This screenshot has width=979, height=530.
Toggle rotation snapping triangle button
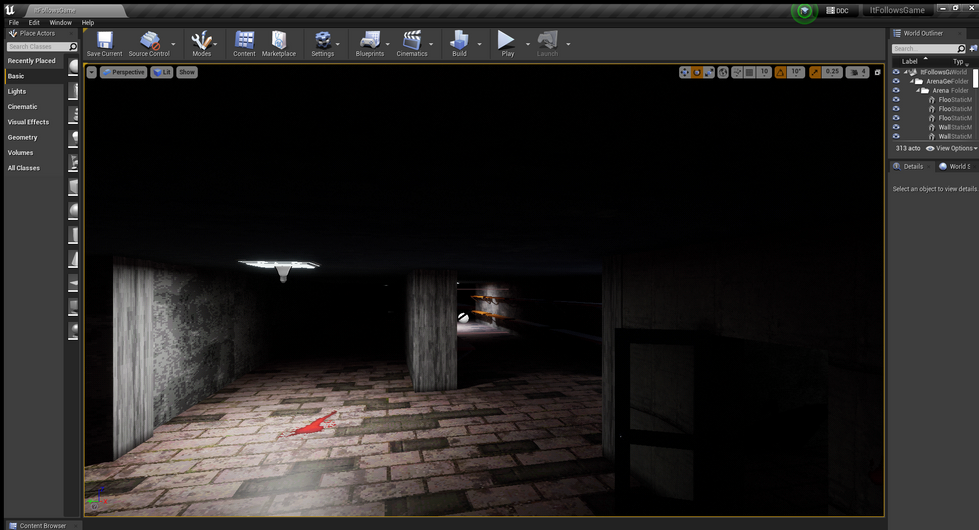[780, 72]
